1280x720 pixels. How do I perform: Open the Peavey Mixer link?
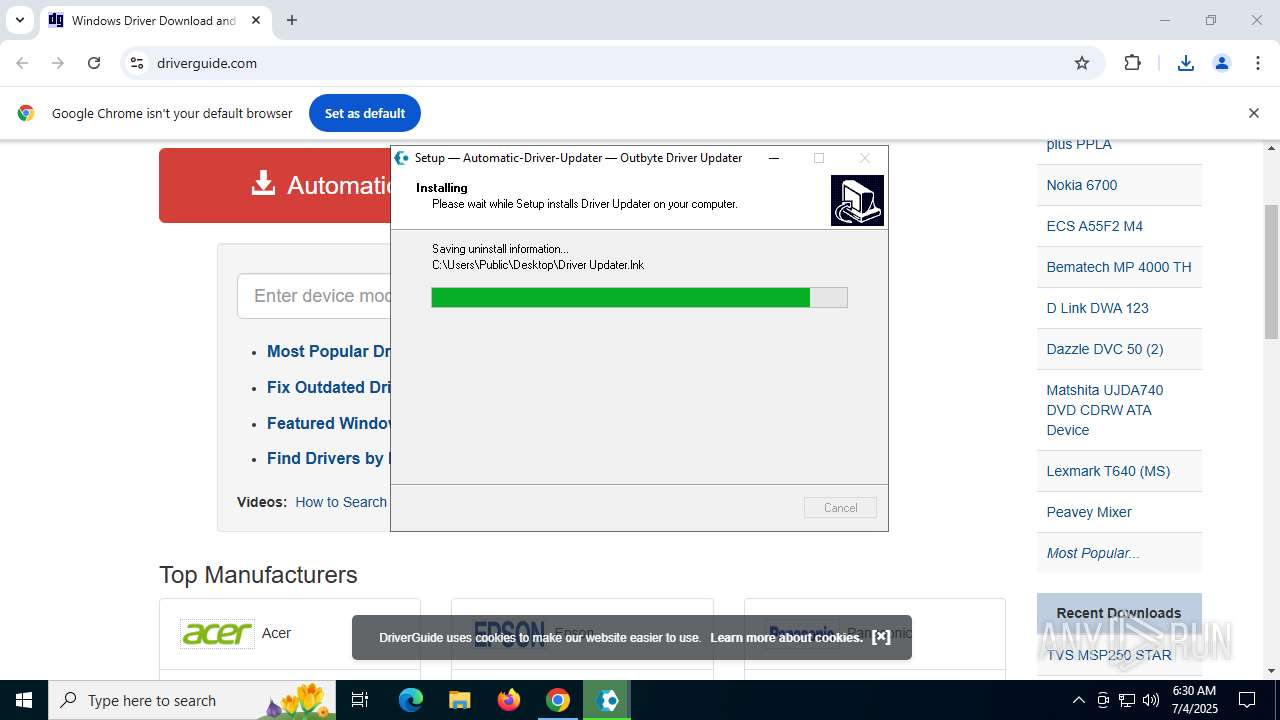1089,512
